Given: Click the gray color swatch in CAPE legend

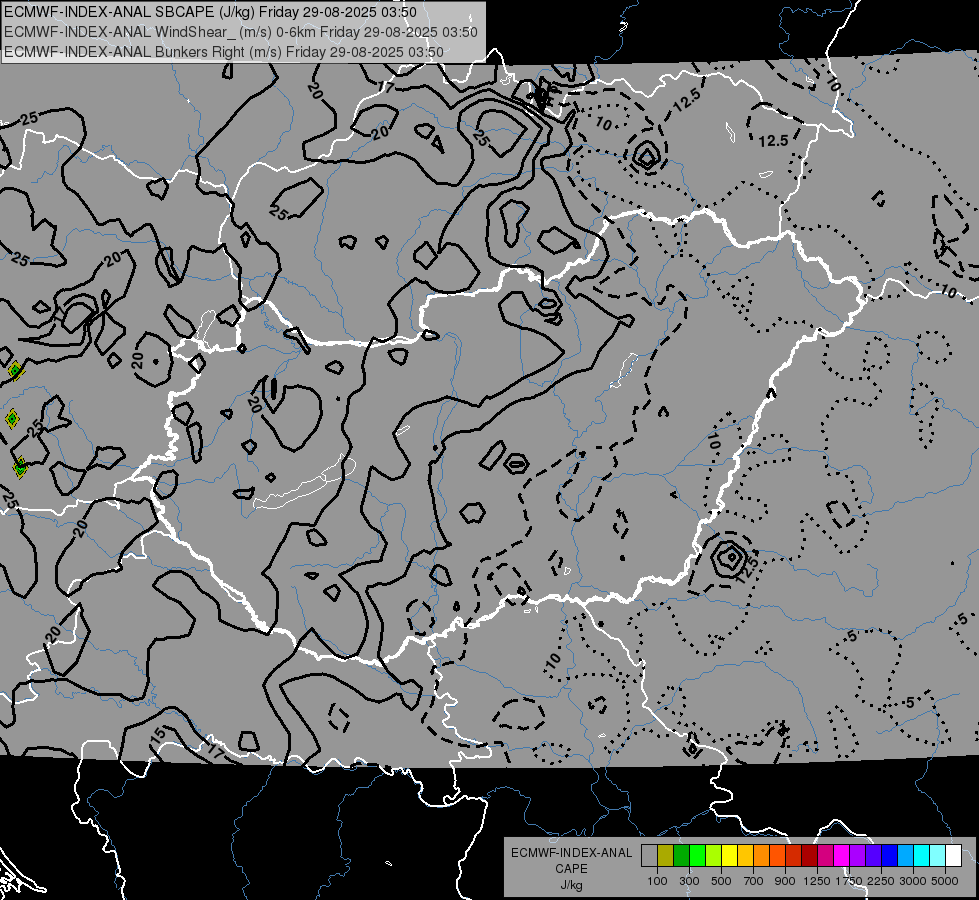Looking at the screenshot, I should (x=649, y=855).
